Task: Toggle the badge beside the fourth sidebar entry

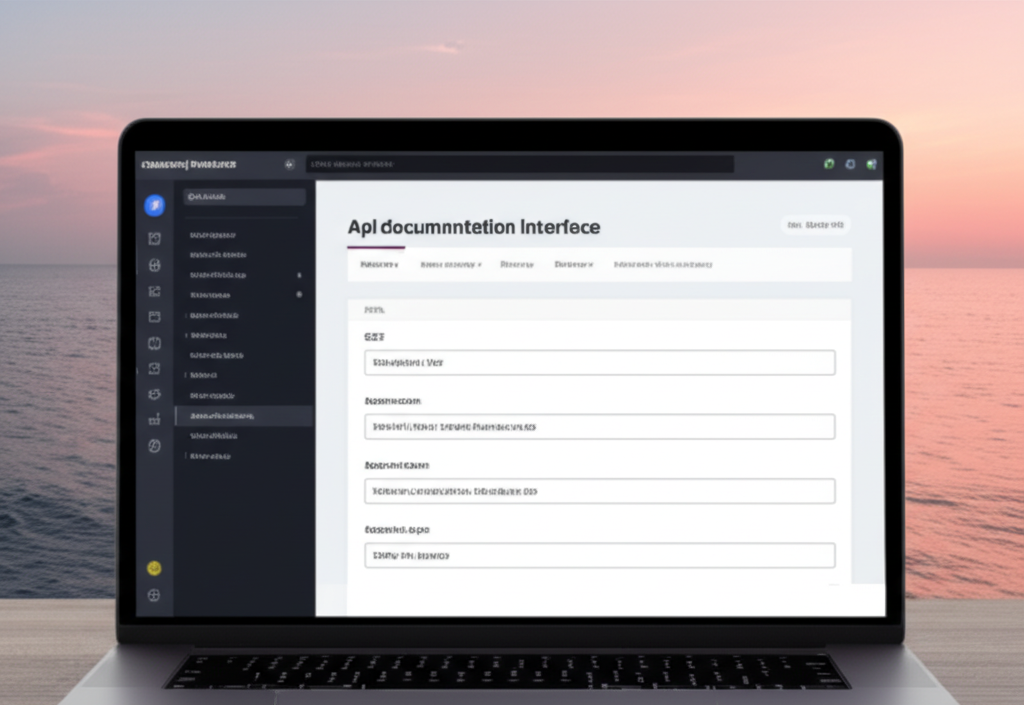Action: [x=300, y=274]
